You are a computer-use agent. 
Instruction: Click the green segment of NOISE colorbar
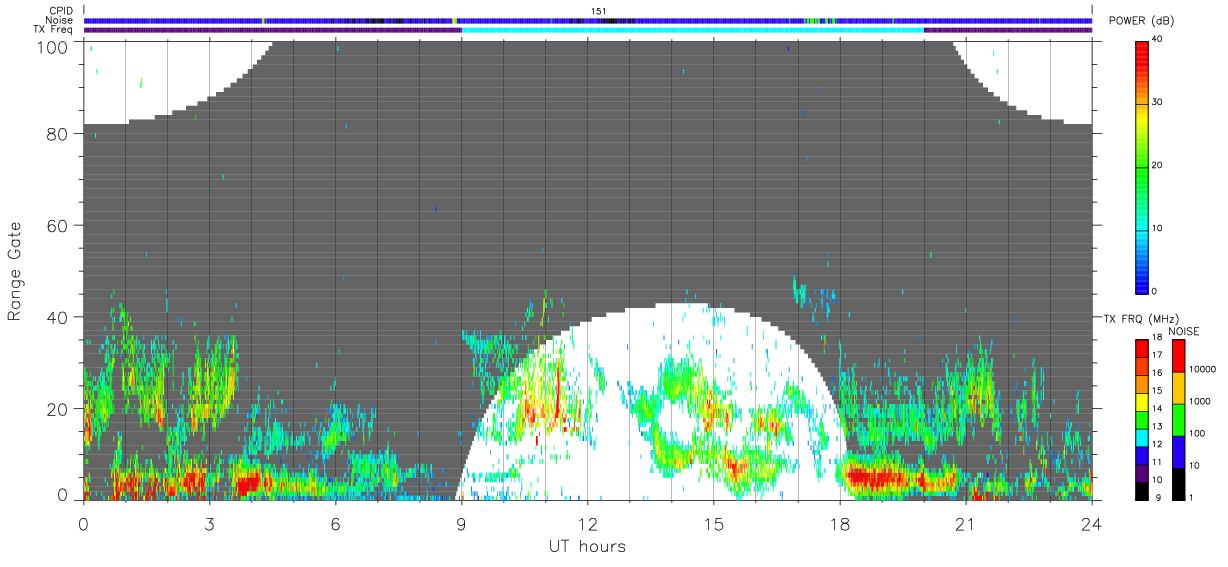point(1178,420)
